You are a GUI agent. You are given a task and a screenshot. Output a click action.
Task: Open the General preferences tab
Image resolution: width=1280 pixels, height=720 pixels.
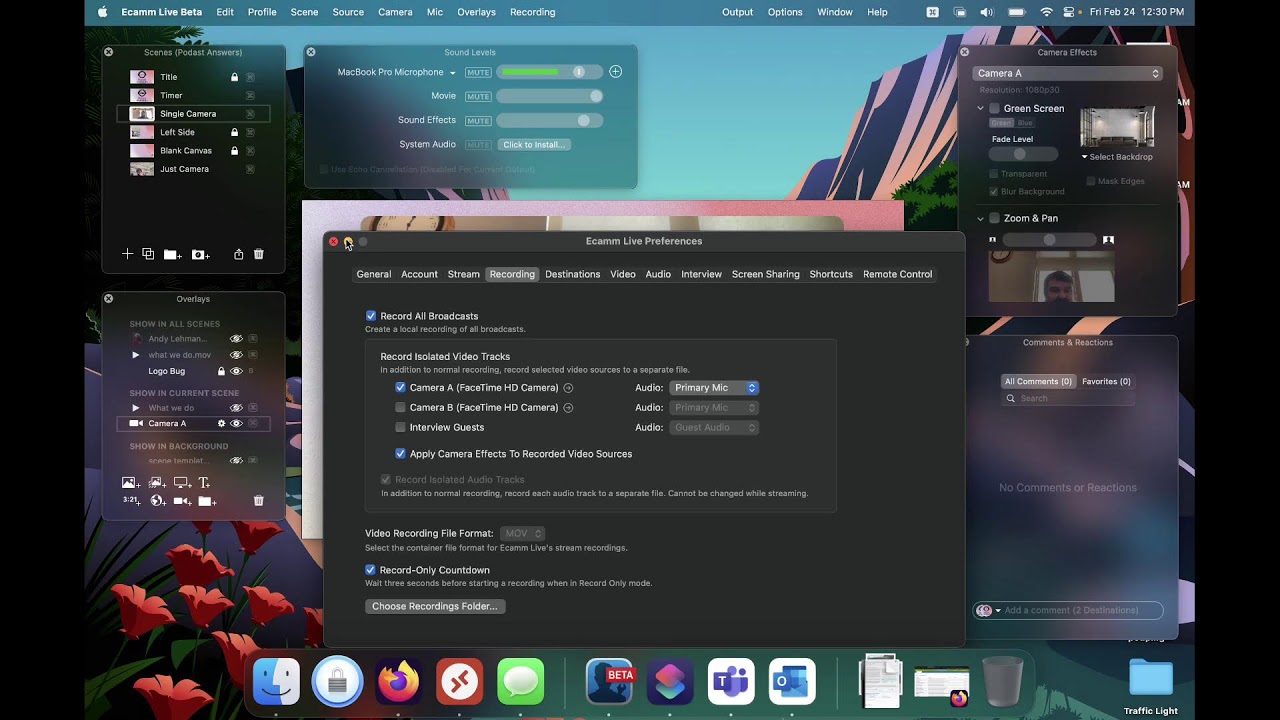[374, 274]
